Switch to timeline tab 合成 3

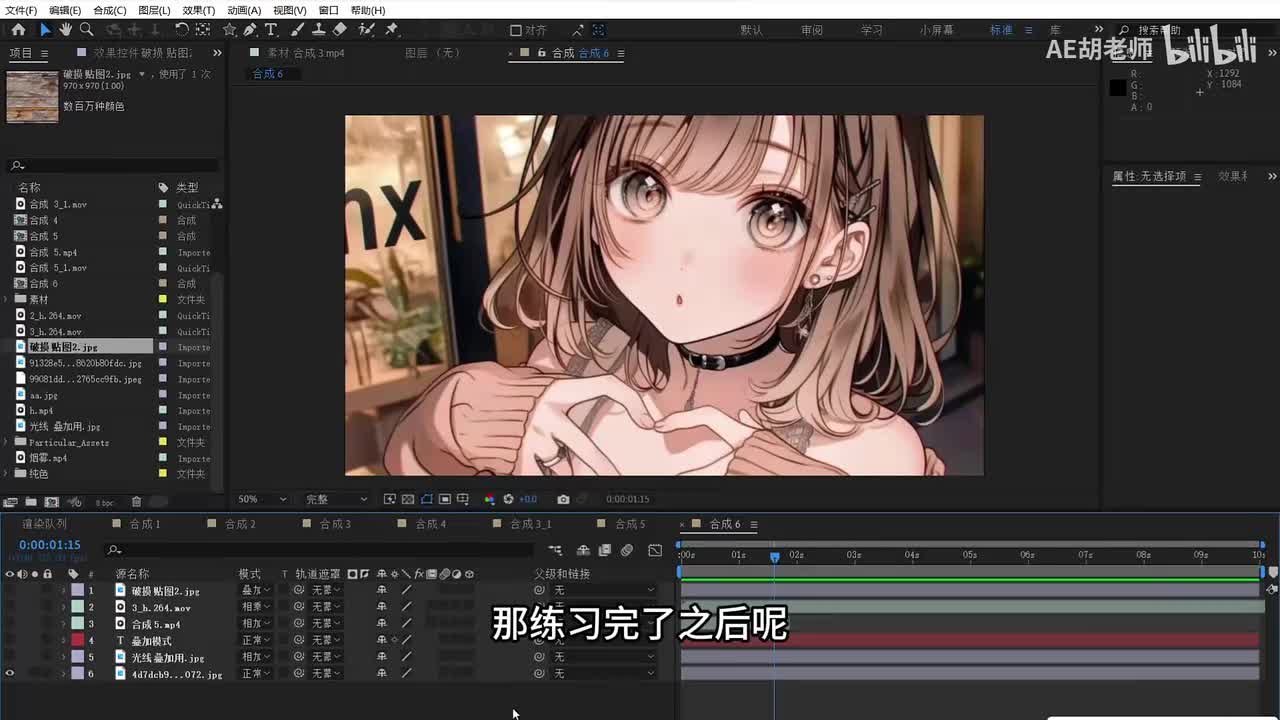335,524
